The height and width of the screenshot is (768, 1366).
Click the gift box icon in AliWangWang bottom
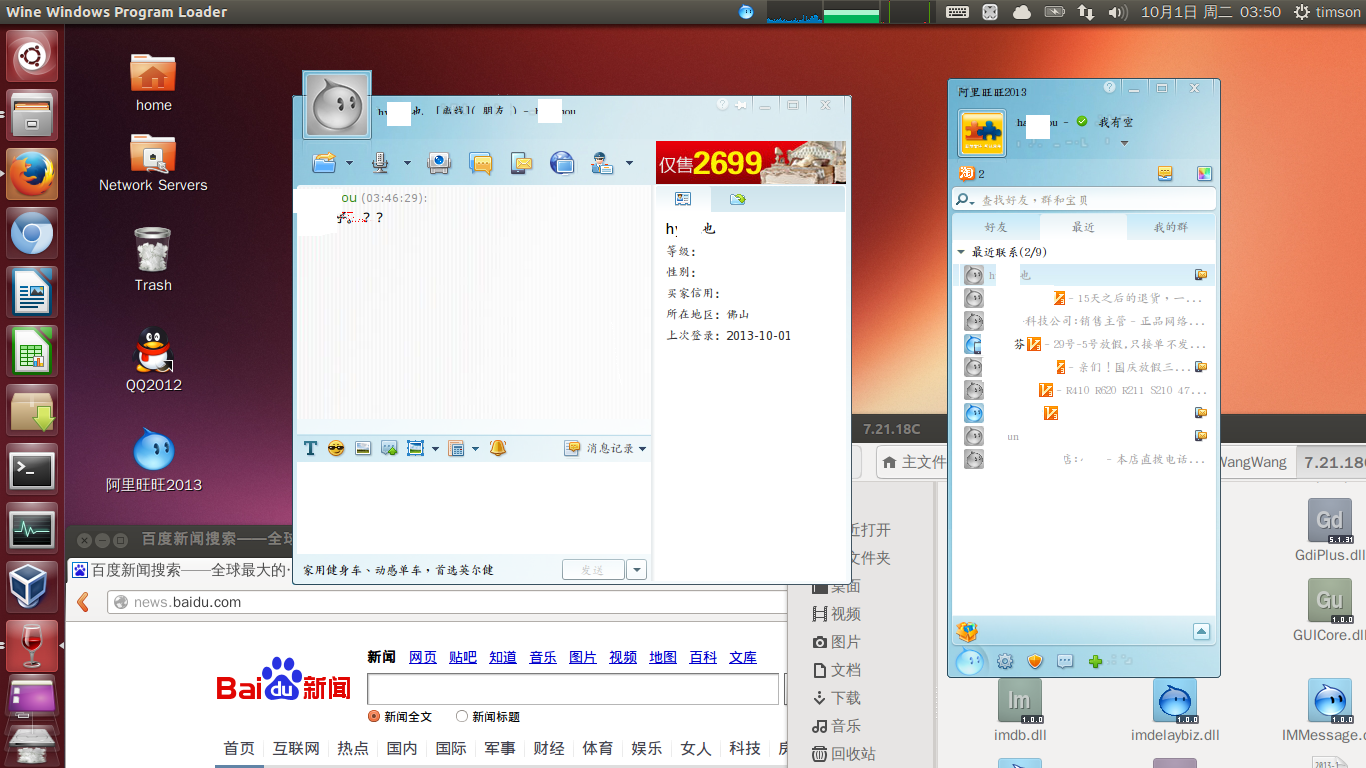(x=967, y=631)
